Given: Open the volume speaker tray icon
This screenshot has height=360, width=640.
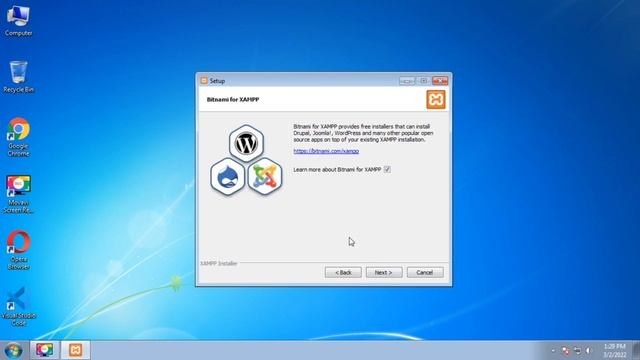Looking at the screenshot, I should 589,351.
